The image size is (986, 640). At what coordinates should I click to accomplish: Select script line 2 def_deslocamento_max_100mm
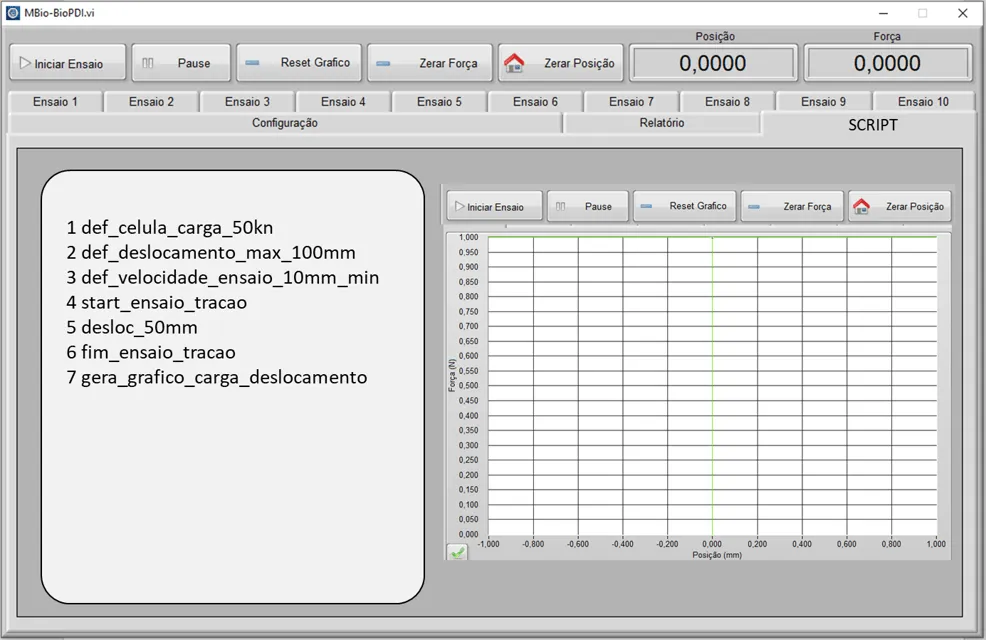pyautogui.click(x=211, y=253)
